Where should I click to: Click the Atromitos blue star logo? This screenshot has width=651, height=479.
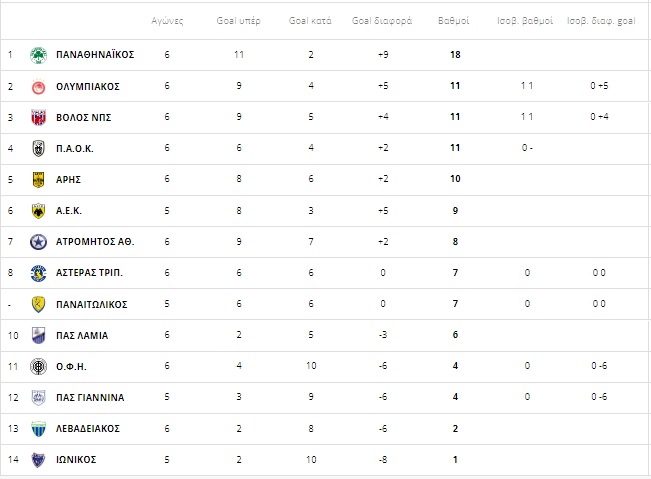(x=39, y=242)
